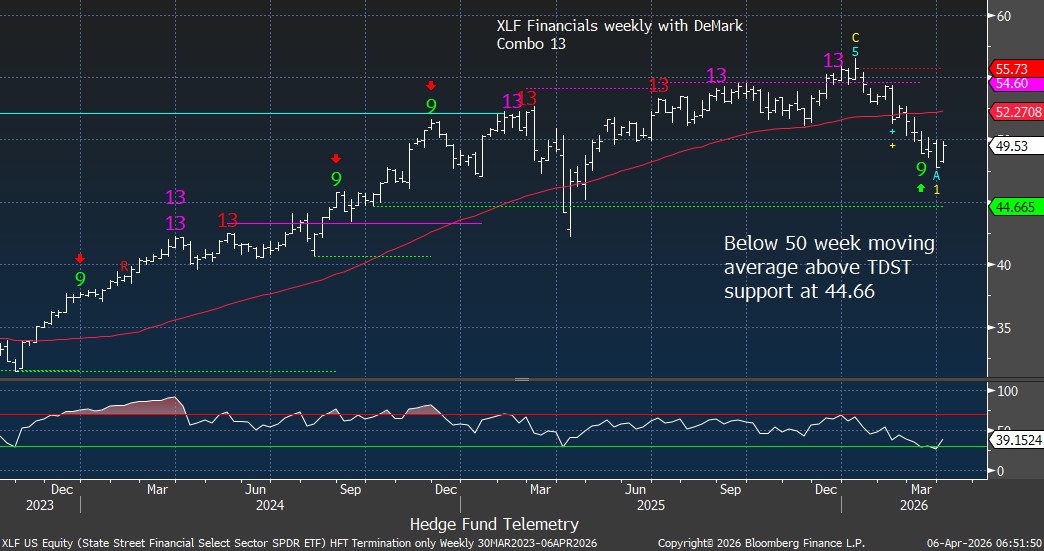Image resolution: width=1044 pixels, height=551 pixels.
Task: Click the green up arrow below the green 9
Action: 920,188
